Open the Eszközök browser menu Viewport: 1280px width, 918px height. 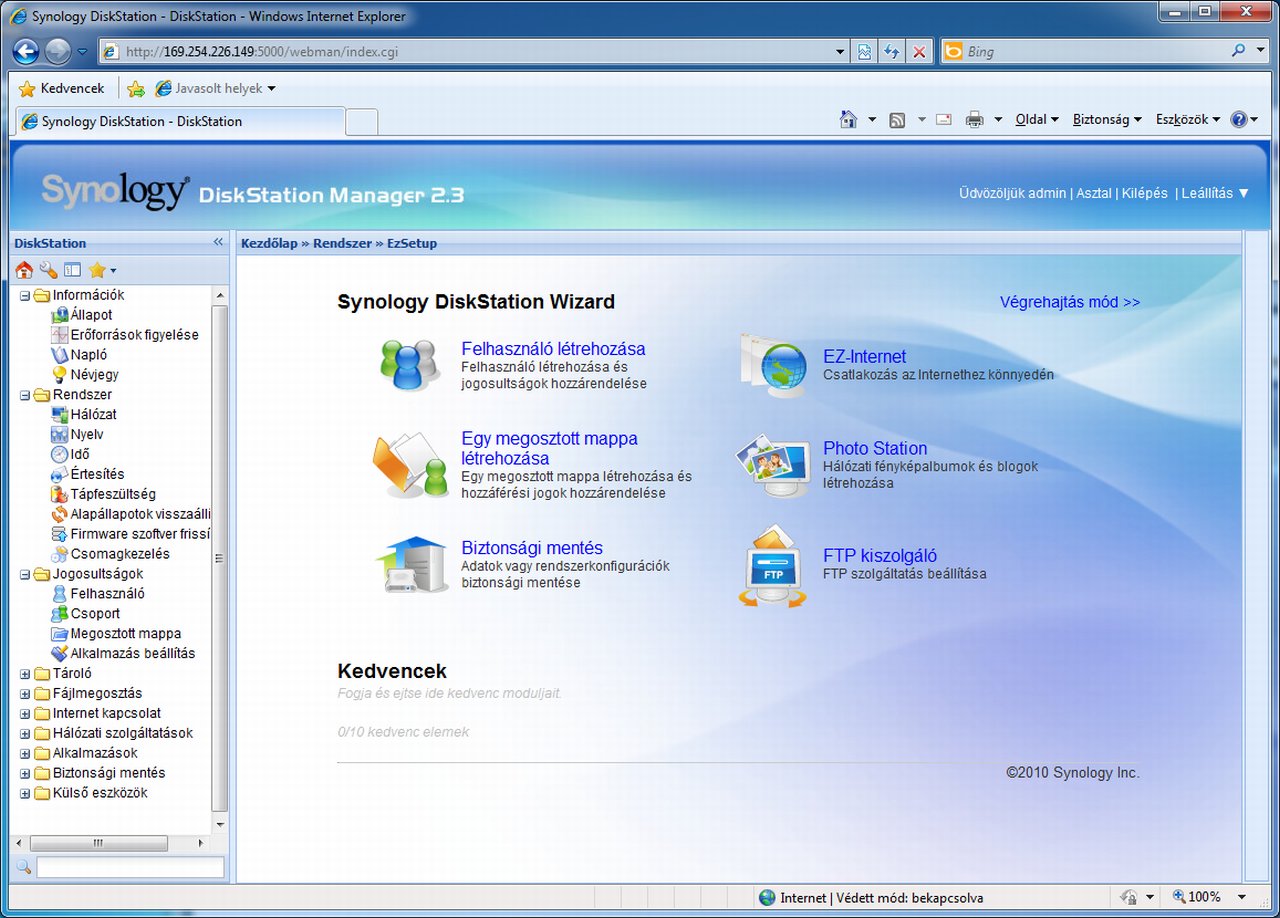[x=1187, y=120]
